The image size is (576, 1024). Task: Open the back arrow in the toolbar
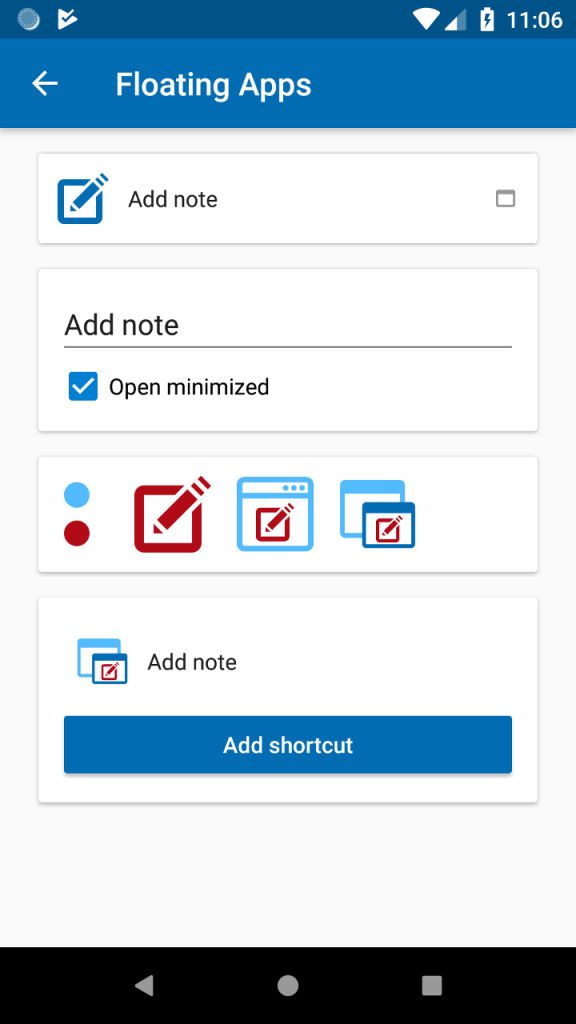pyautogui.click(x=44, y=84)
